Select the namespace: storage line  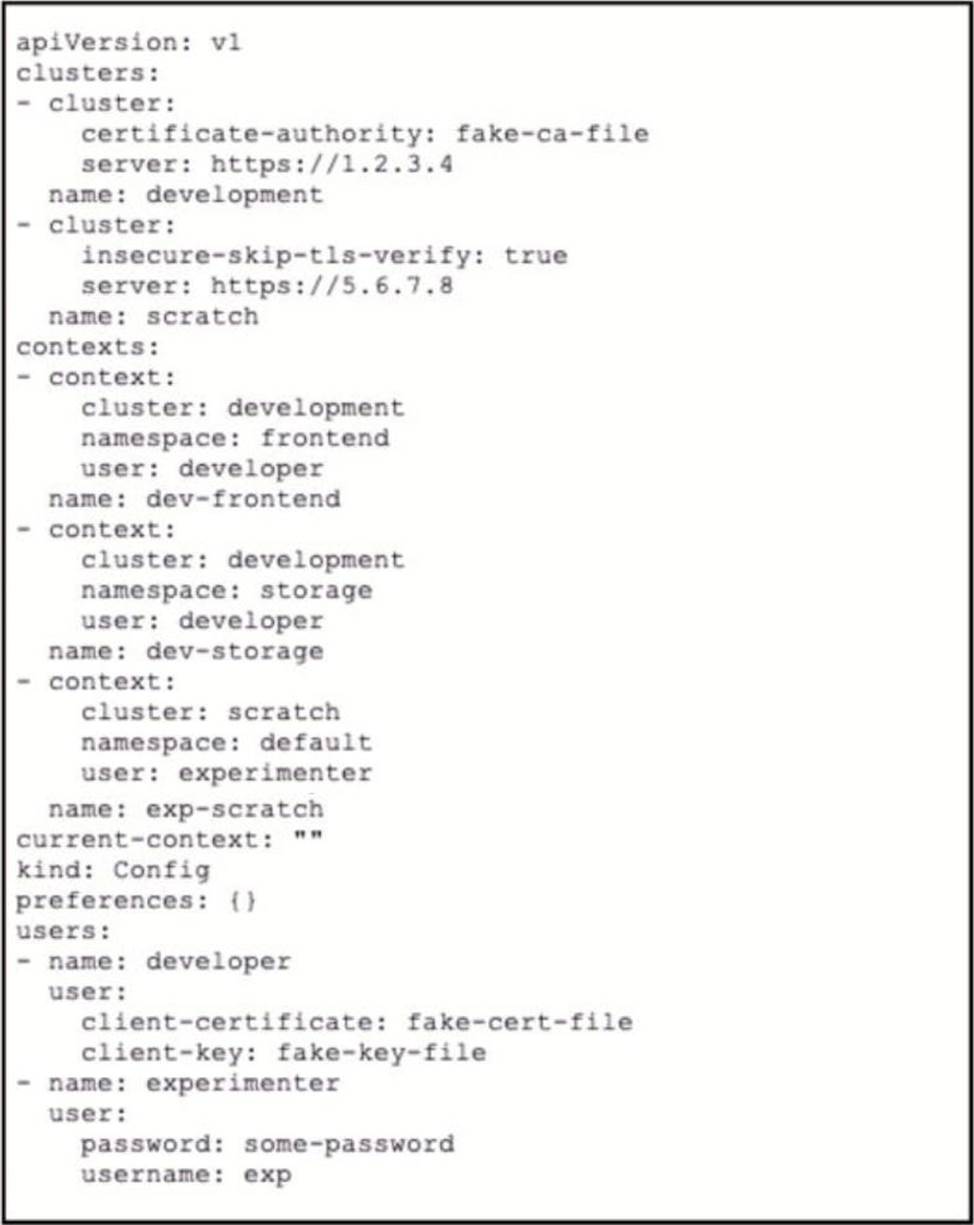227,590
